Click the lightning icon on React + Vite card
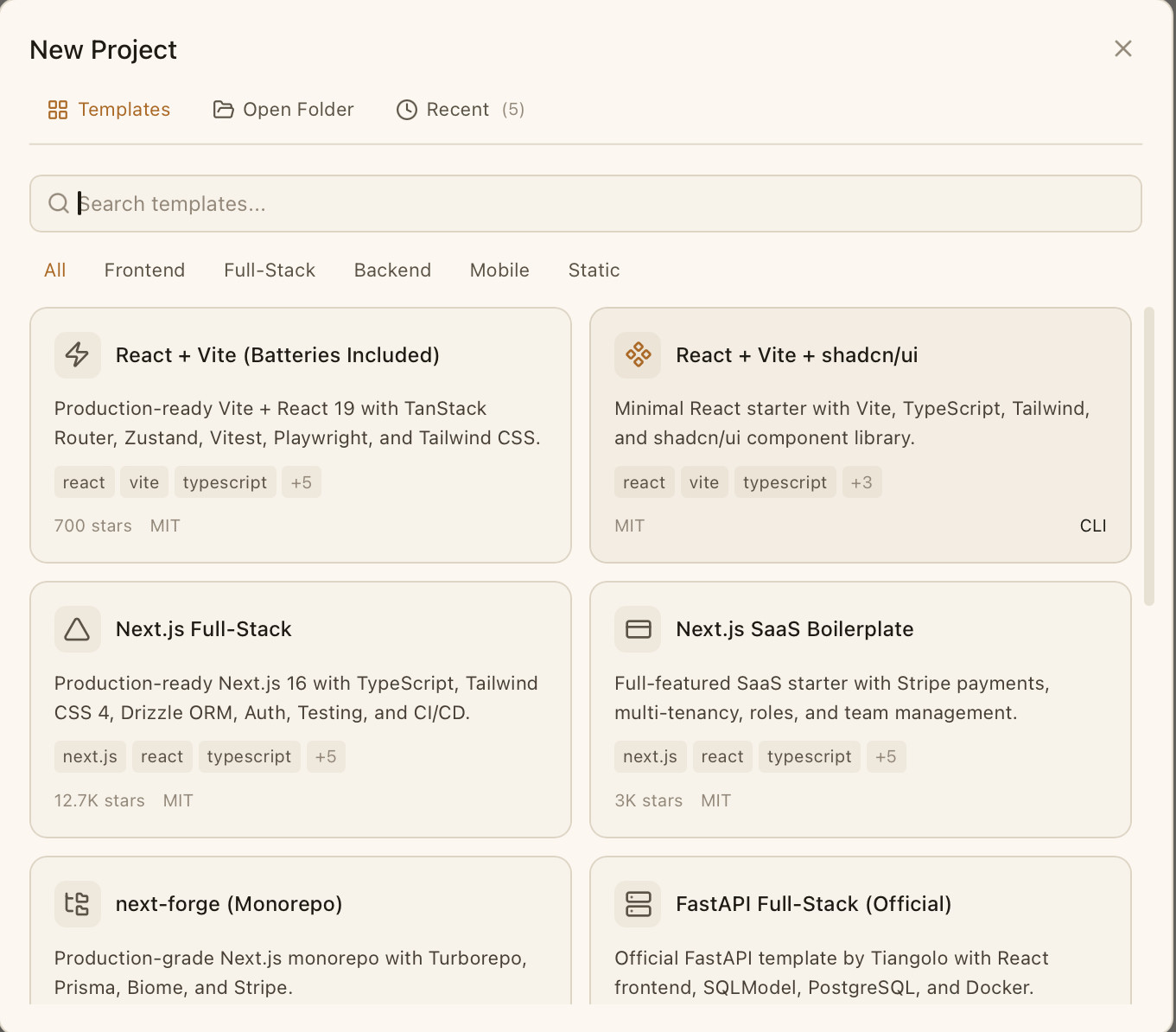This screenshot has width=1176, height=1032. 77,354
